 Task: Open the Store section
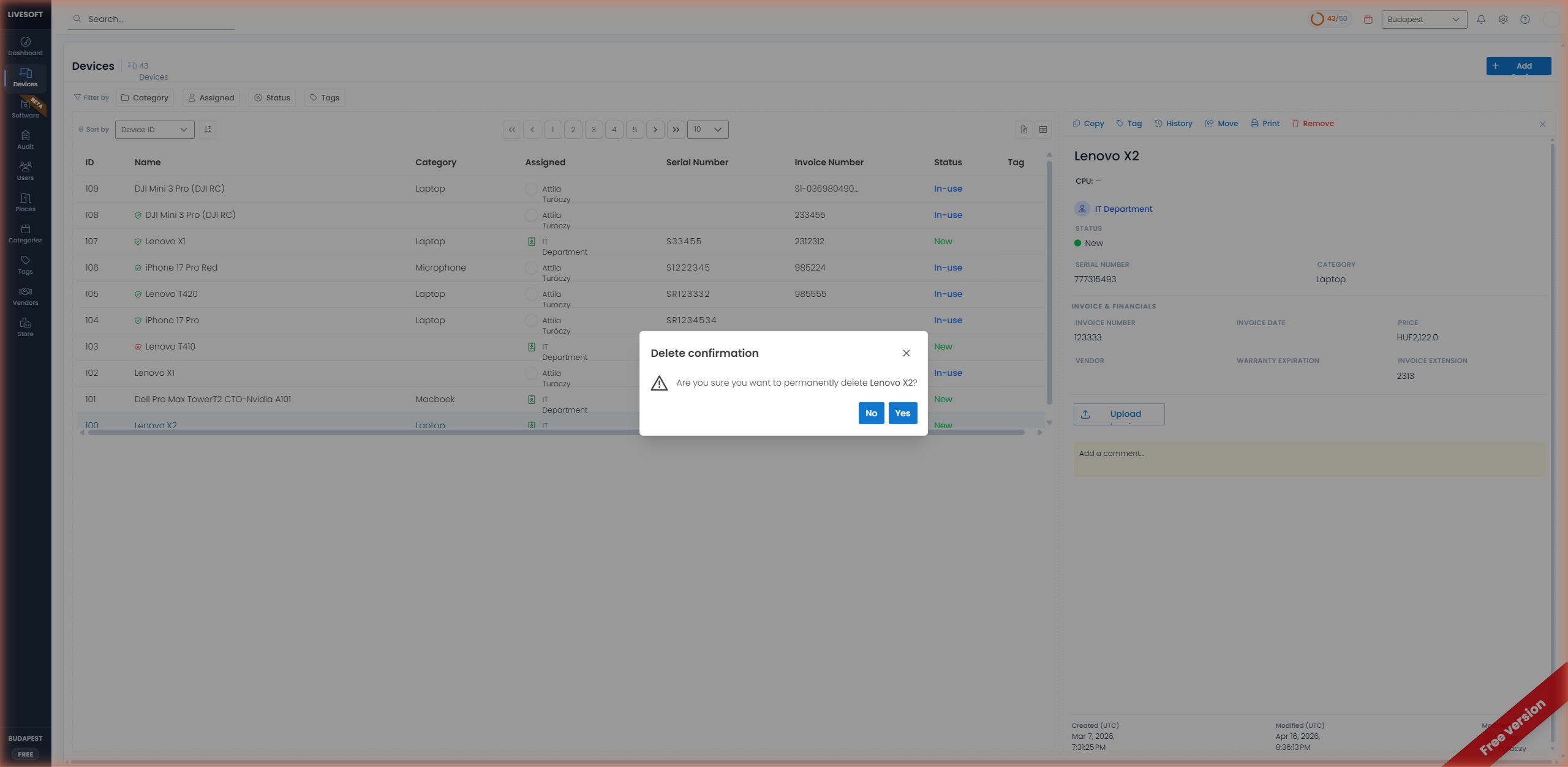tap(24, 327)
